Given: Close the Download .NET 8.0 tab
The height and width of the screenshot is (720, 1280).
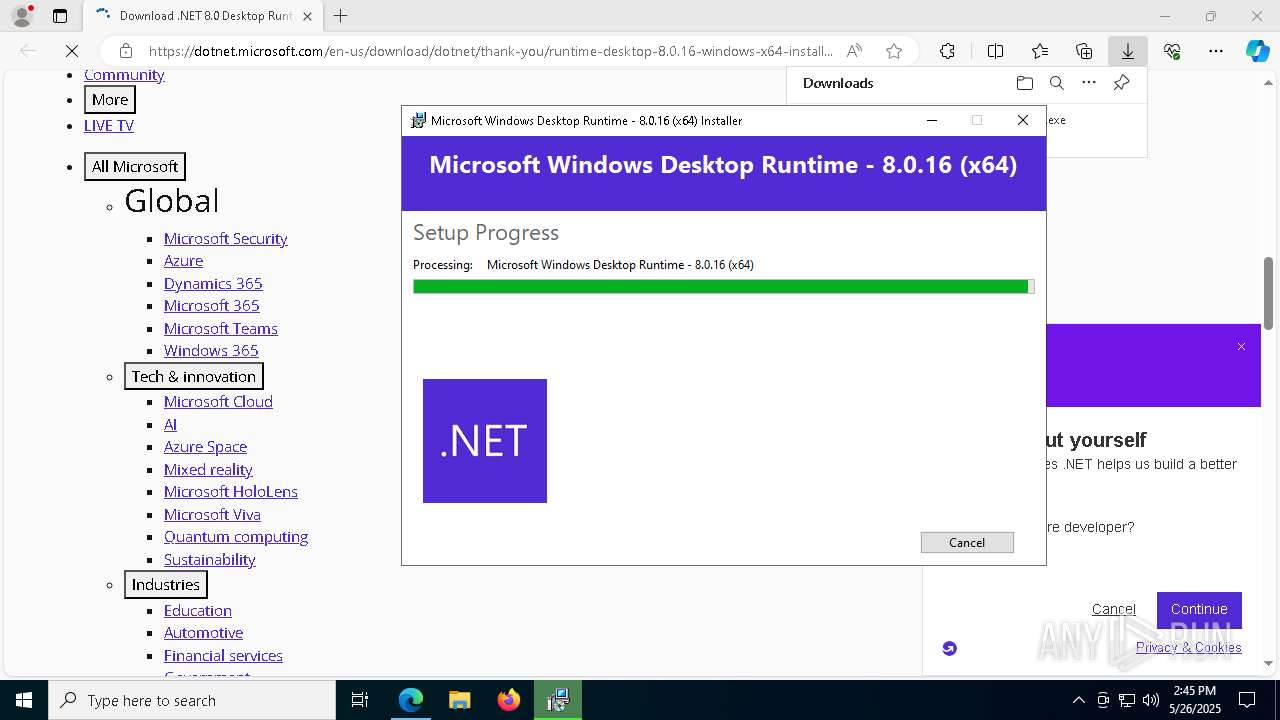Looking at the screenshot, I should tap(307, 16).
